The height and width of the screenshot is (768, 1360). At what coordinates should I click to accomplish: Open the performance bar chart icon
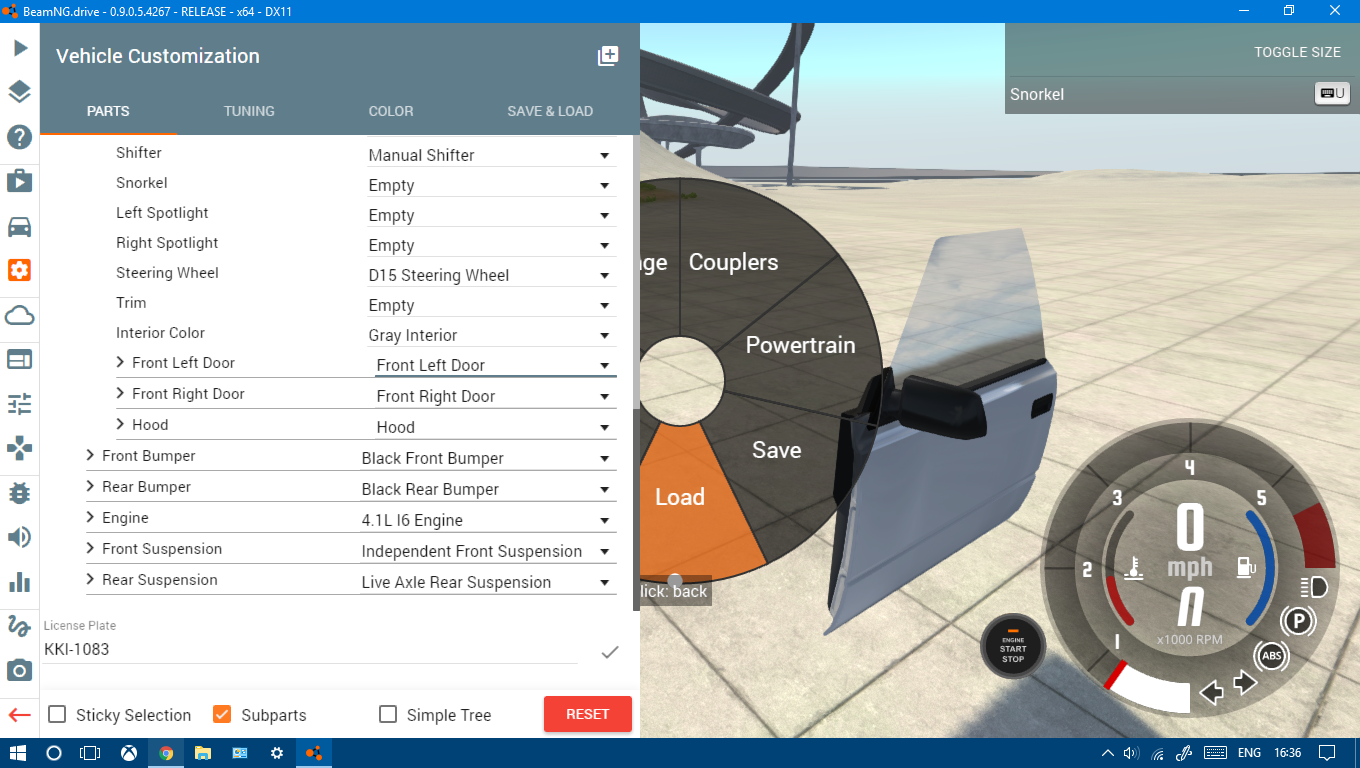(x=20, y=582)
